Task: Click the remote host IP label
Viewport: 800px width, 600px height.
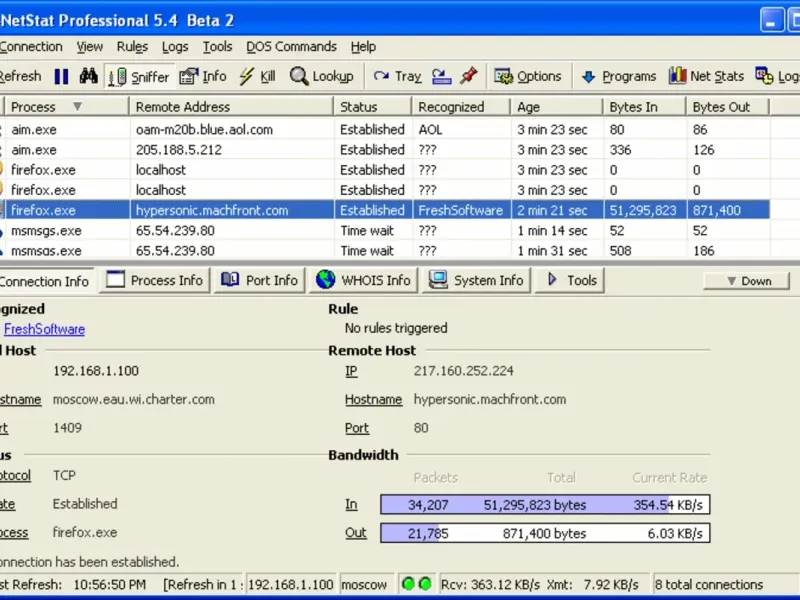Action: click(351, 371)
